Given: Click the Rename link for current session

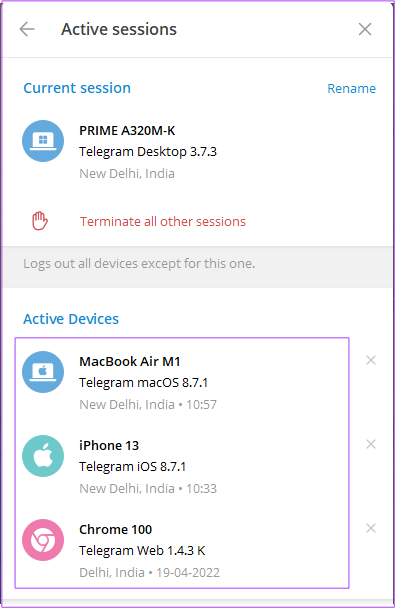Looking at the screenshot, I should point(351,88).
